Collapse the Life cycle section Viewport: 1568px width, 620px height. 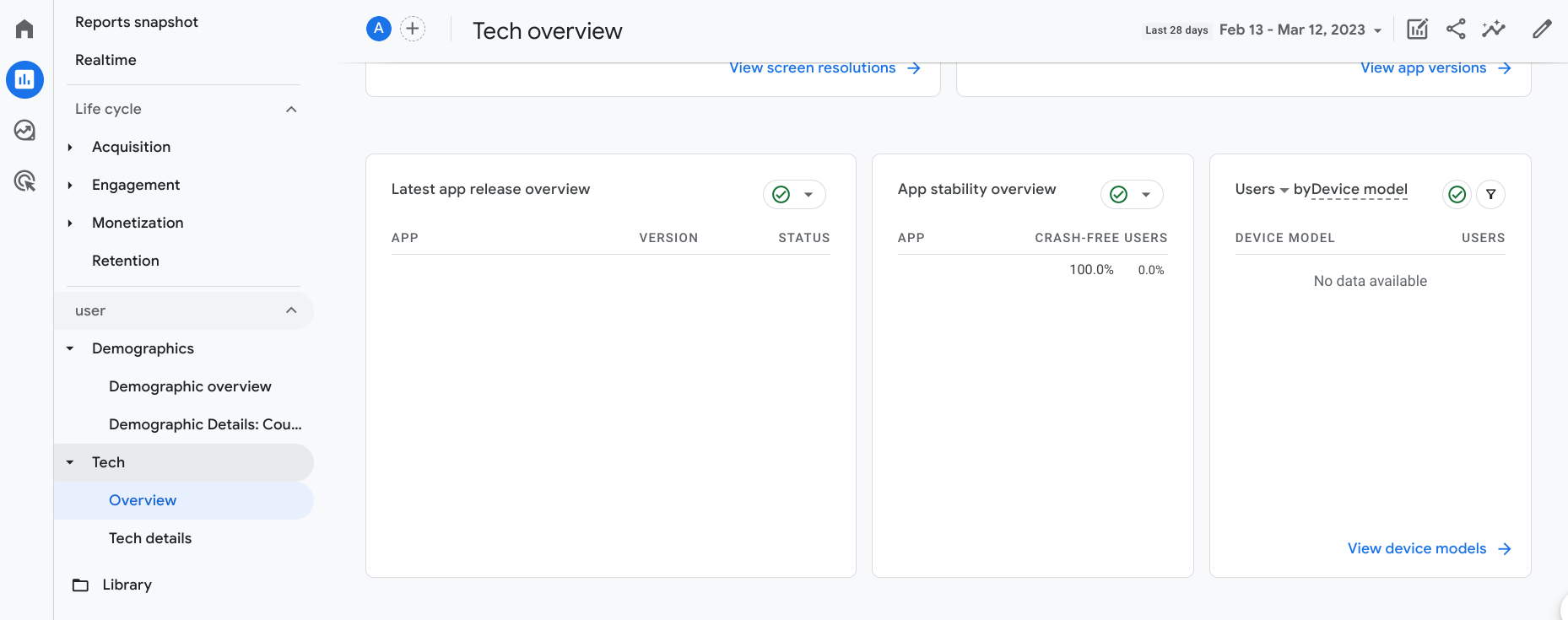(x=291, y=110)
